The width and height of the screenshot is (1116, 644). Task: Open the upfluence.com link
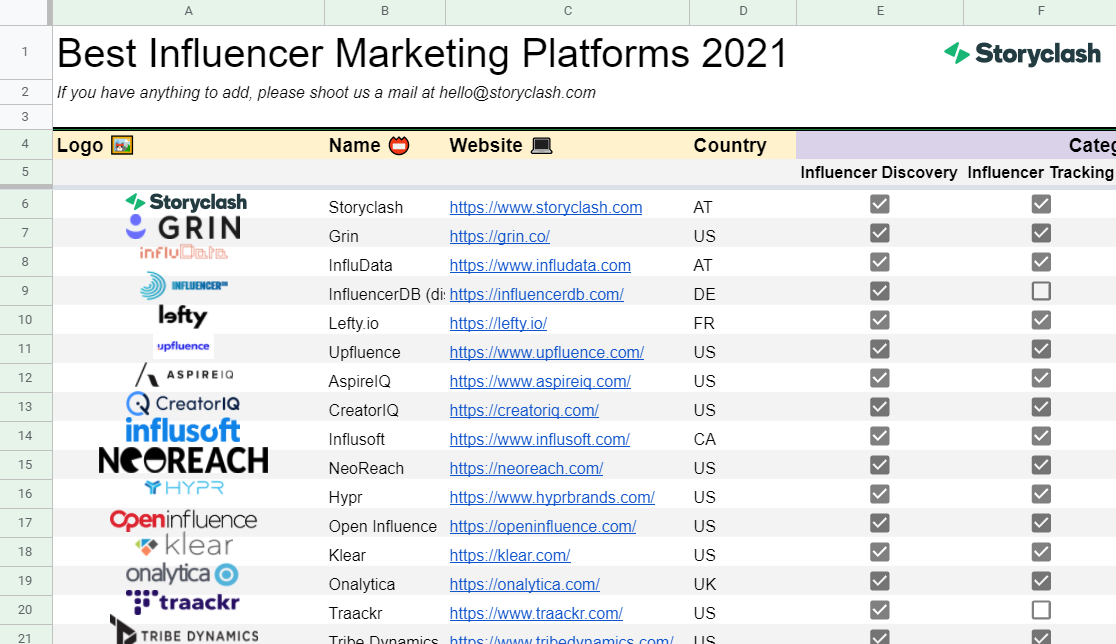pyautogui.click(x=547, y=352)
